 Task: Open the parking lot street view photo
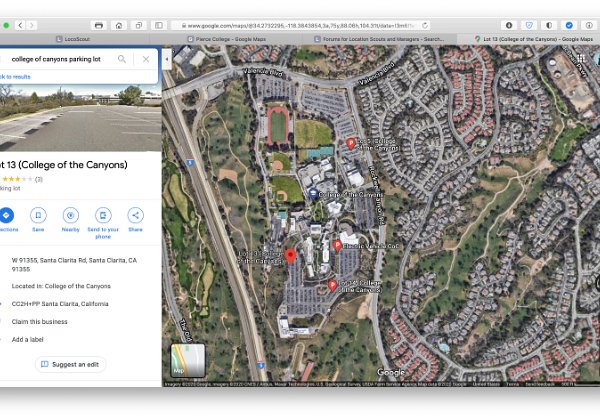pos(80,118)
